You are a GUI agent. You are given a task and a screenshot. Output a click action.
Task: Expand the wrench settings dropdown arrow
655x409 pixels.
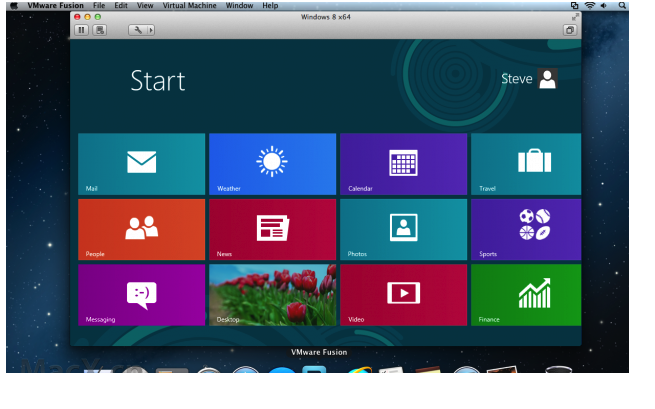[151, 31]
